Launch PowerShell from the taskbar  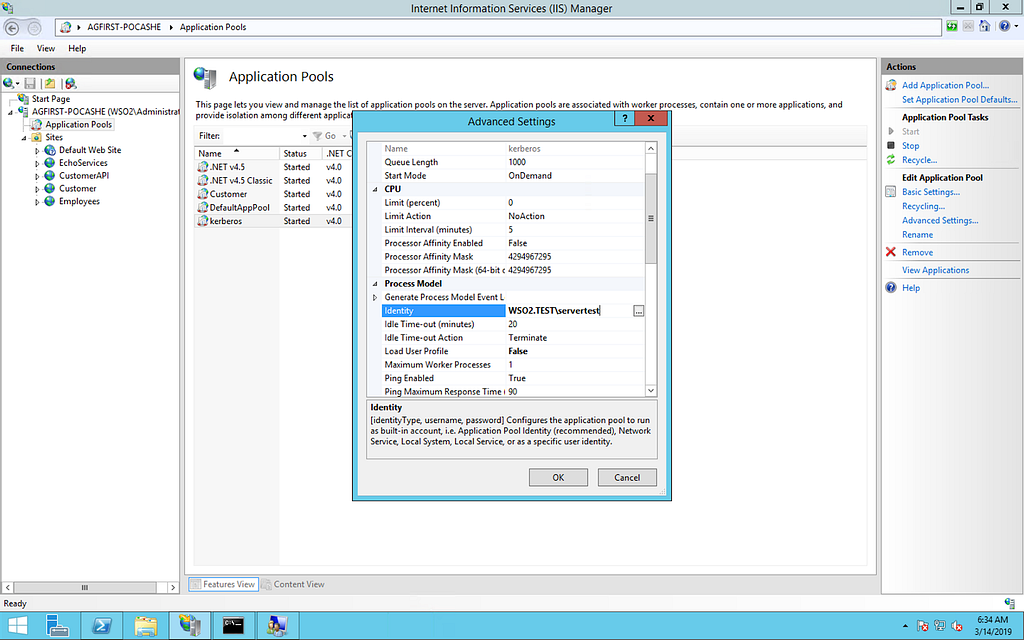pyautogui.click(x=101, y=626)
